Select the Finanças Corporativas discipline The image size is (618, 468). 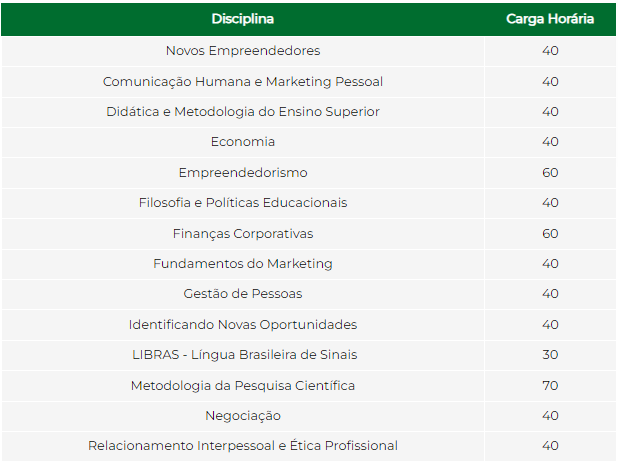point(243,233)
